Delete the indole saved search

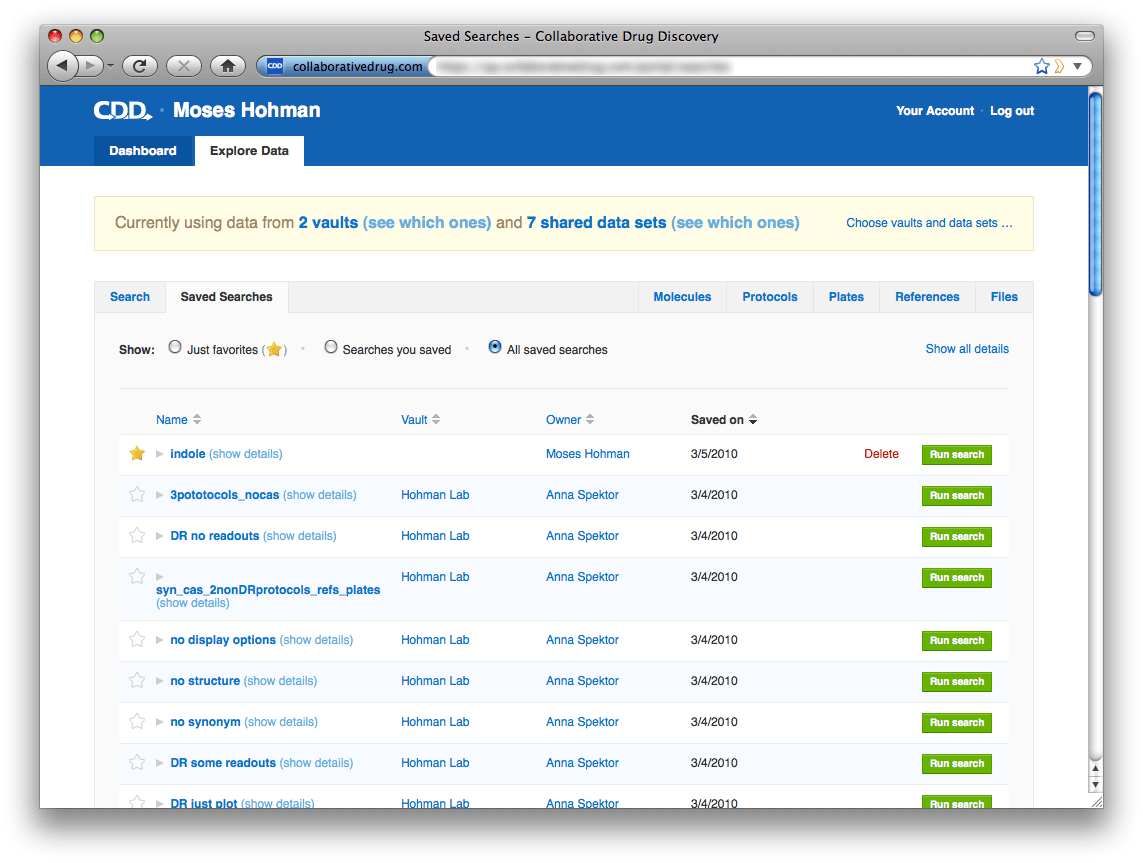(881, 453)
